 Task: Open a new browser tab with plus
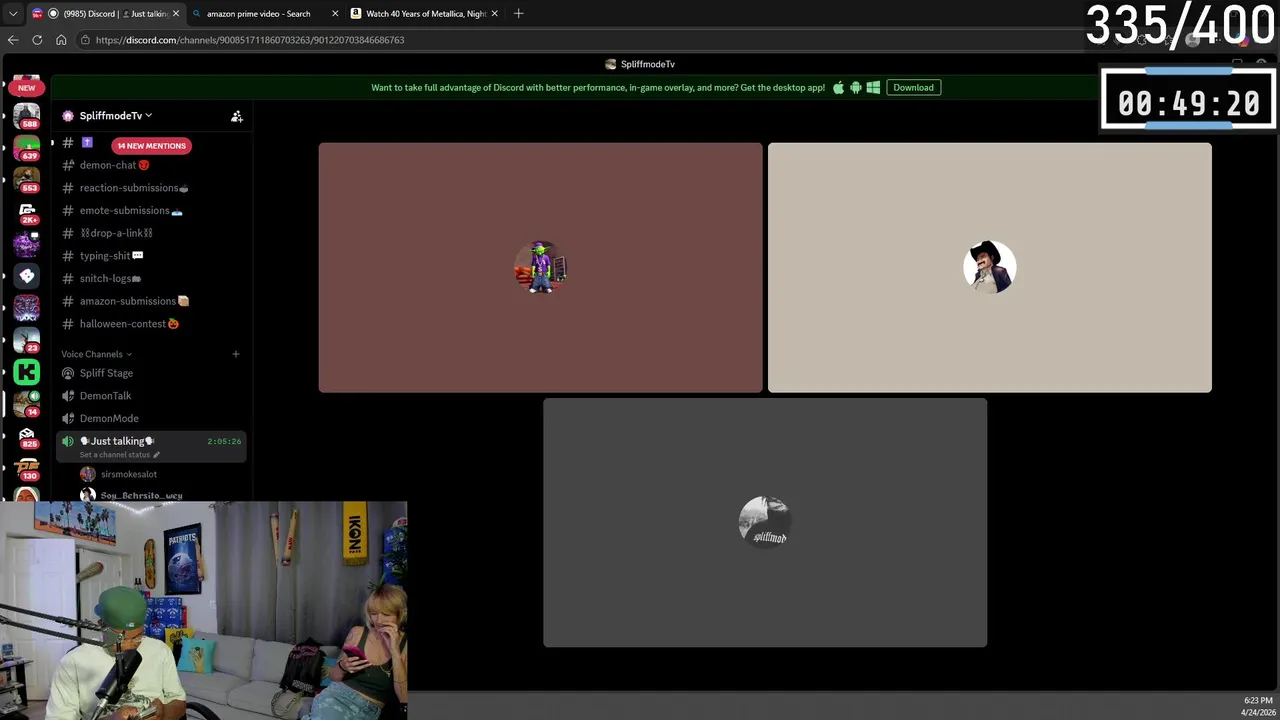tap(518, 13)
